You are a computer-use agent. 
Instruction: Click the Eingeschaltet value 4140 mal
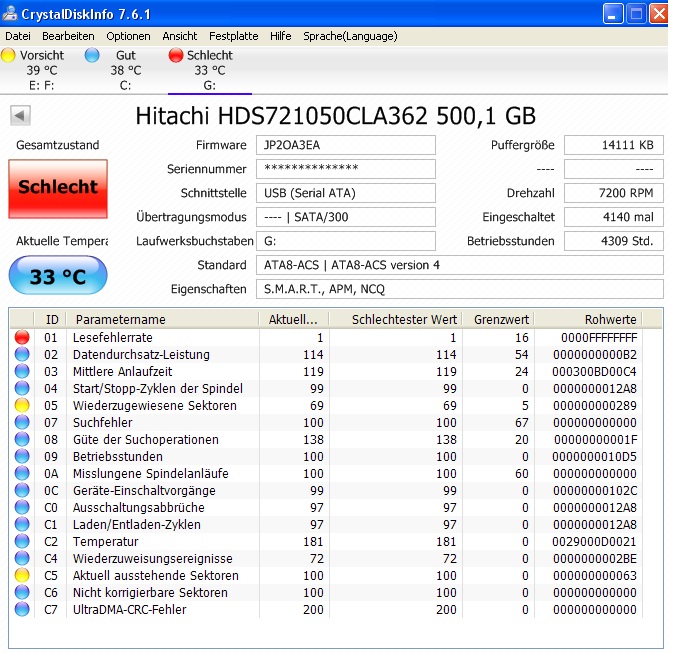[x=614, y=217]
